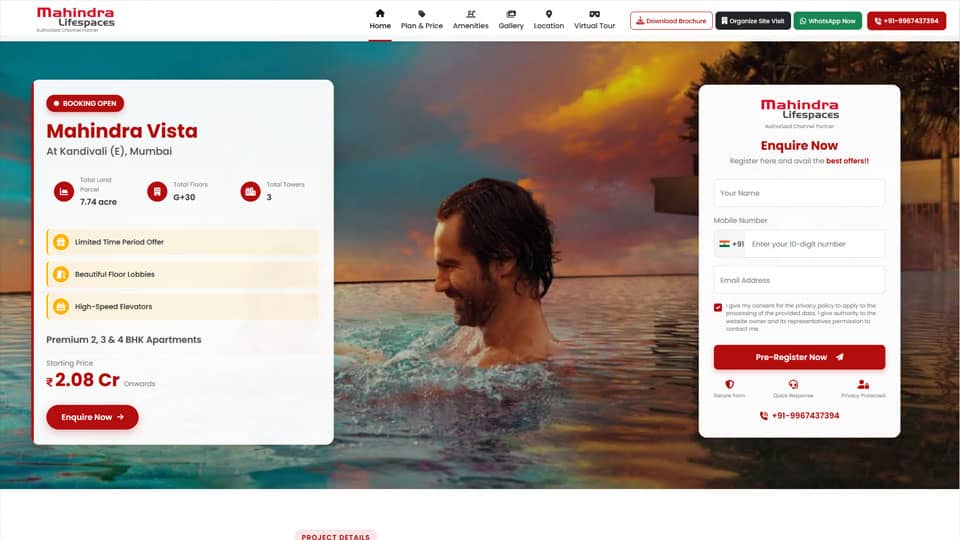Viewport: 960px width, 540px height.
Task: Click the gallery images icon
Action: pos(511,13)
